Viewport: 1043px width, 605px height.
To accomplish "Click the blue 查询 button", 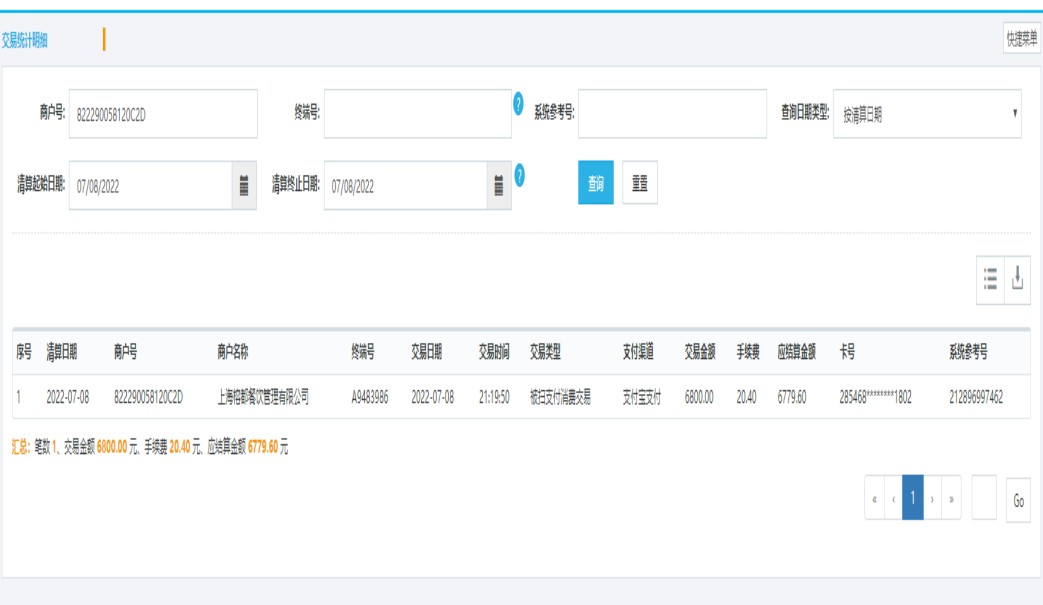I will [x=596, y=184].
